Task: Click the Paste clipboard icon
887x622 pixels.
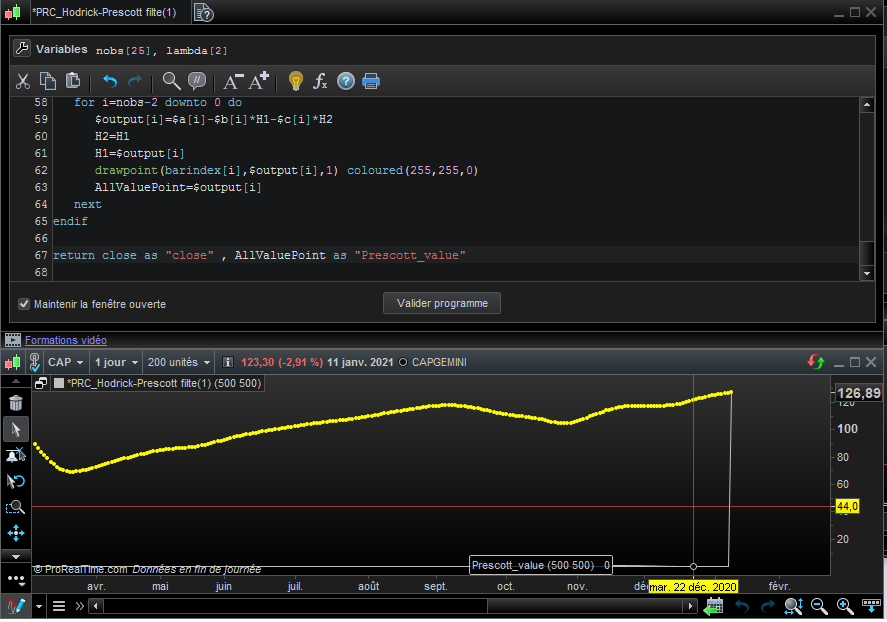Action: pyautogui.click(x=73, y=81)
